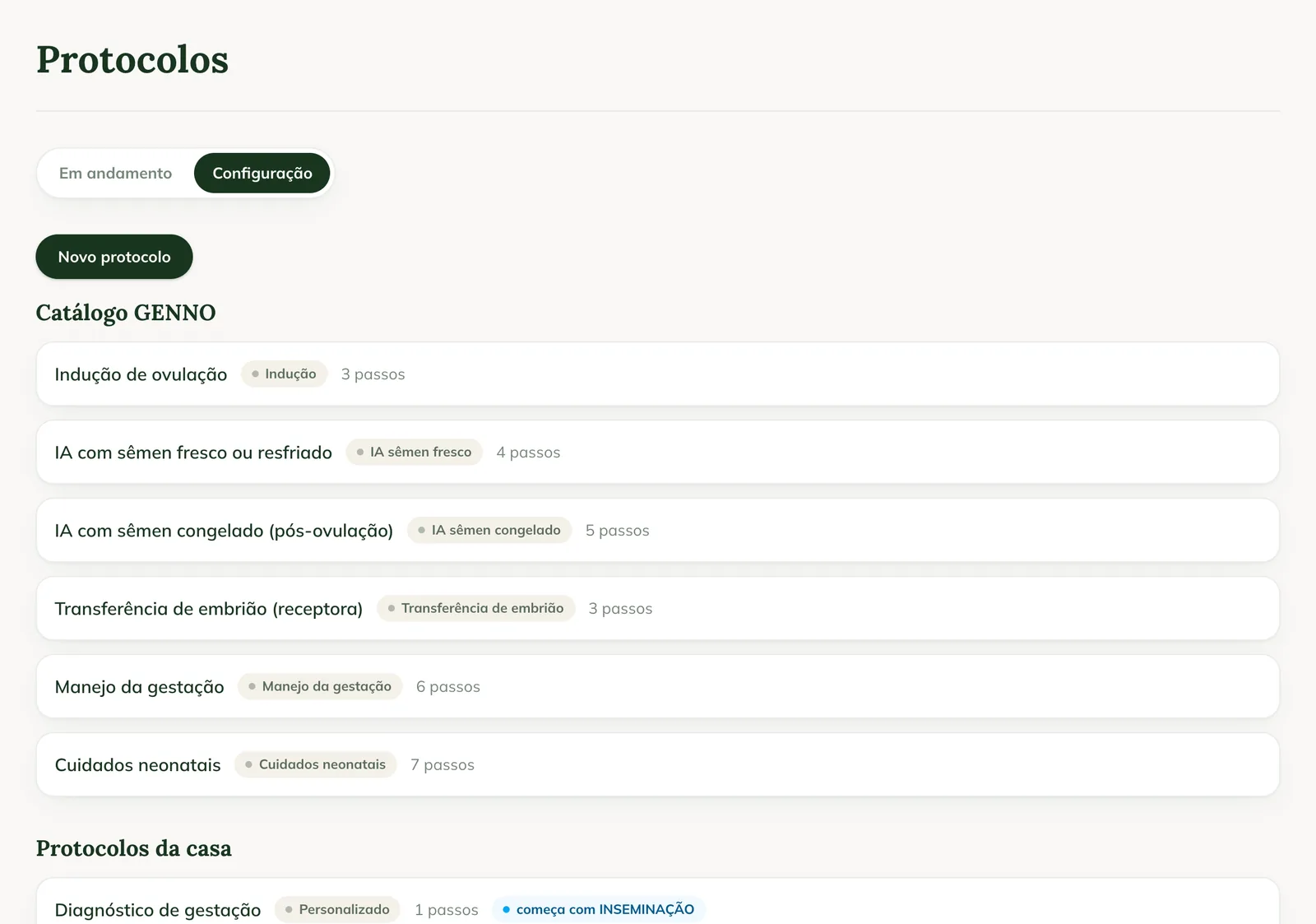Click the começa com INSEMINAÇÃO badge
The width and height of the screenshot is (1316, 924).
pos(599,909)
